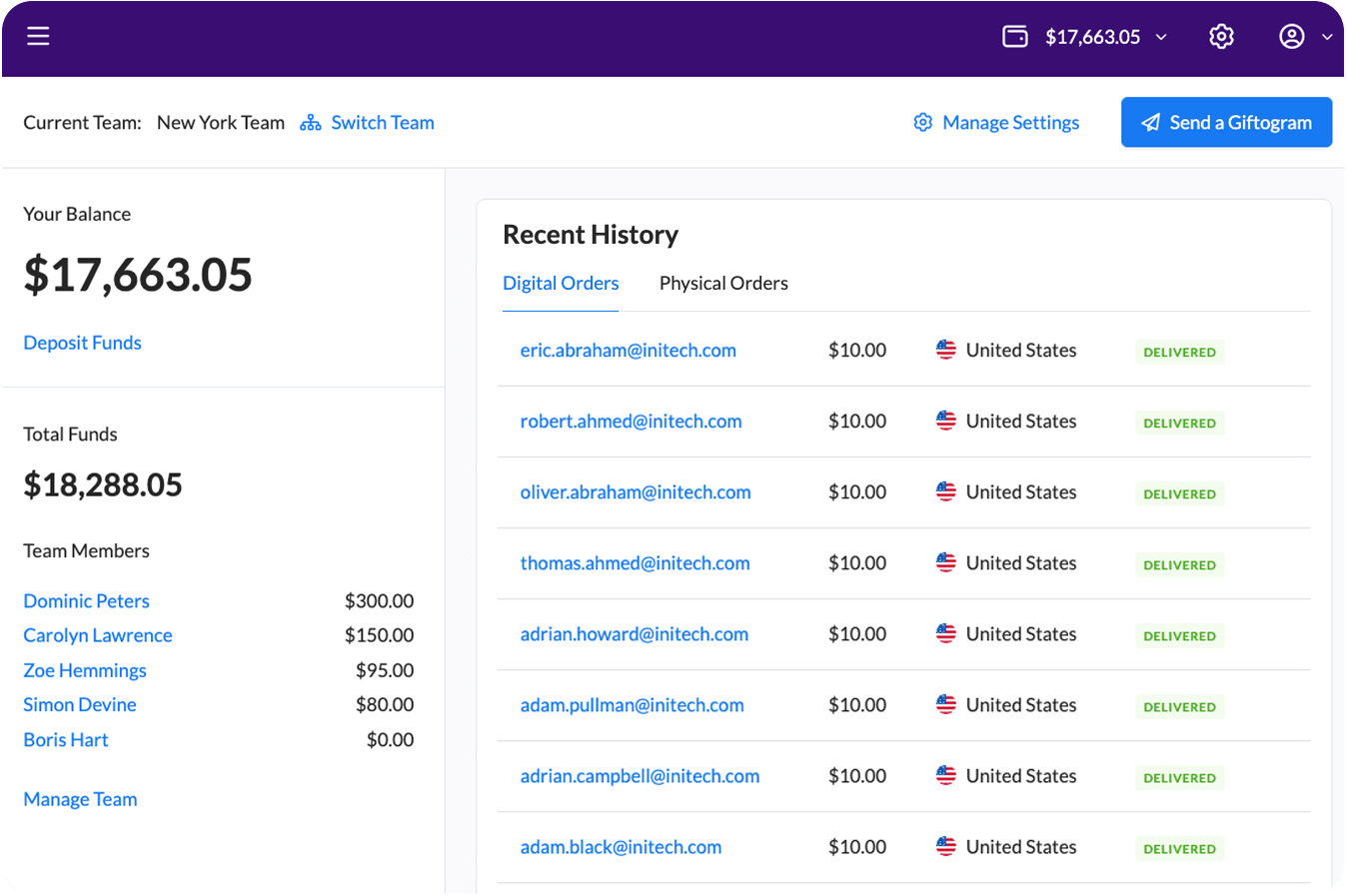This screenshot has height=896, width=1347.
Task: Click the paper plane icon on Send button
Action: (x=1151, y=122)
